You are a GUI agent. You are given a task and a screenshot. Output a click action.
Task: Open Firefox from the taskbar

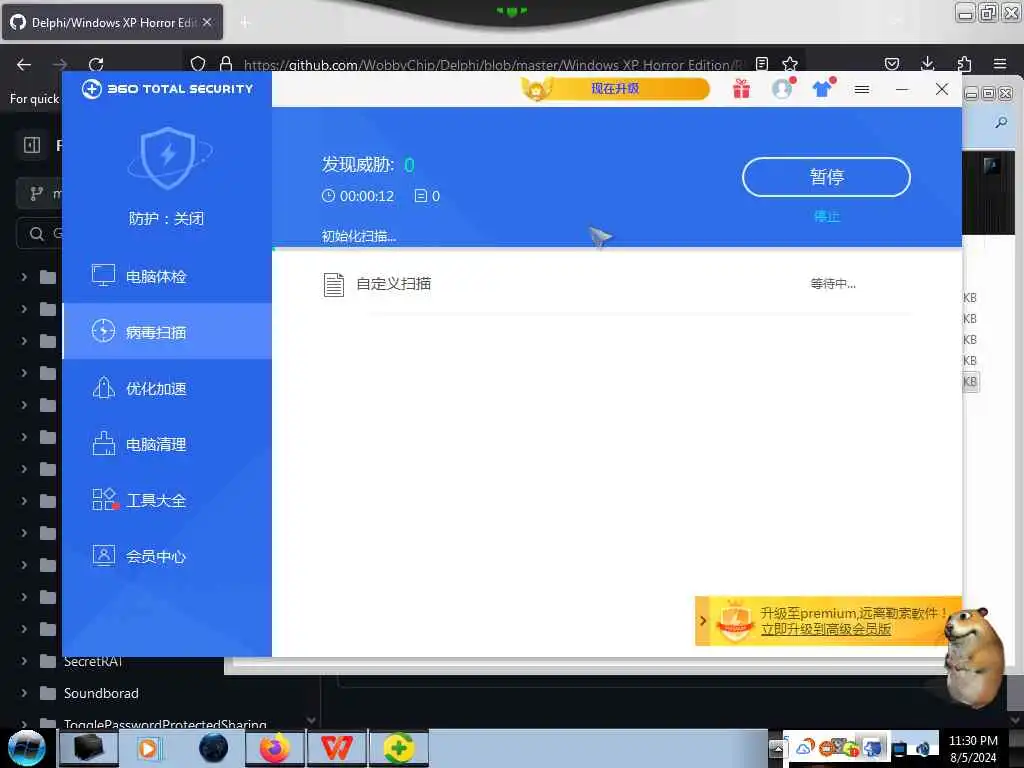click(x=275, y=748)
